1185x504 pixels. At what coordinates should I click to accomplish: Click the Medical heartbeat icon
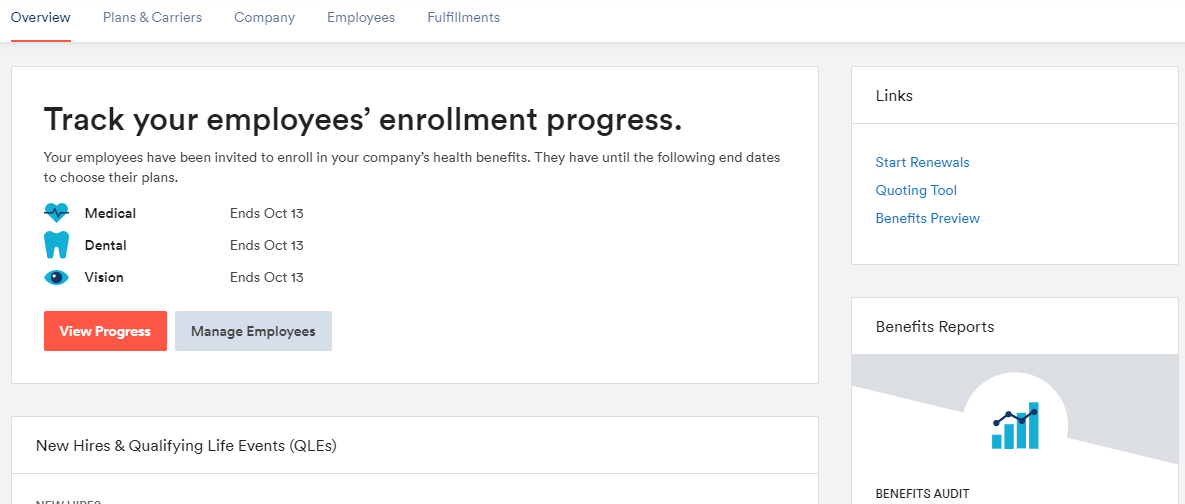coord(57,213)
